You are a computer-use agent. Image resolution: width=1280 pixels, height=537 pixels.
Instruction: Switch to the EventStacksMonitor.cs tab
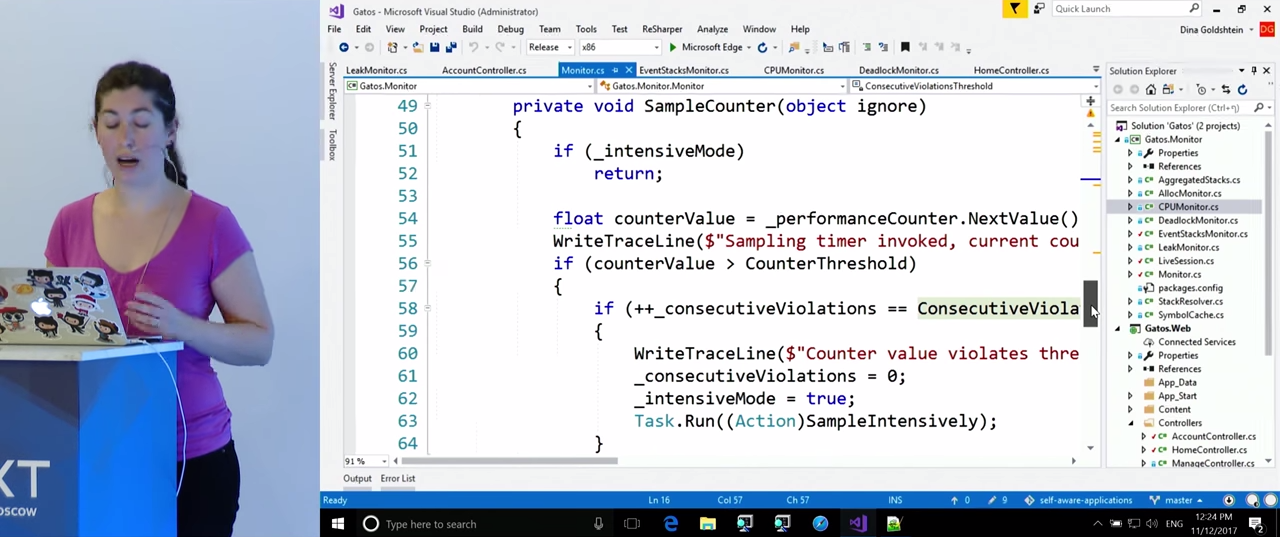click(683, 70)
